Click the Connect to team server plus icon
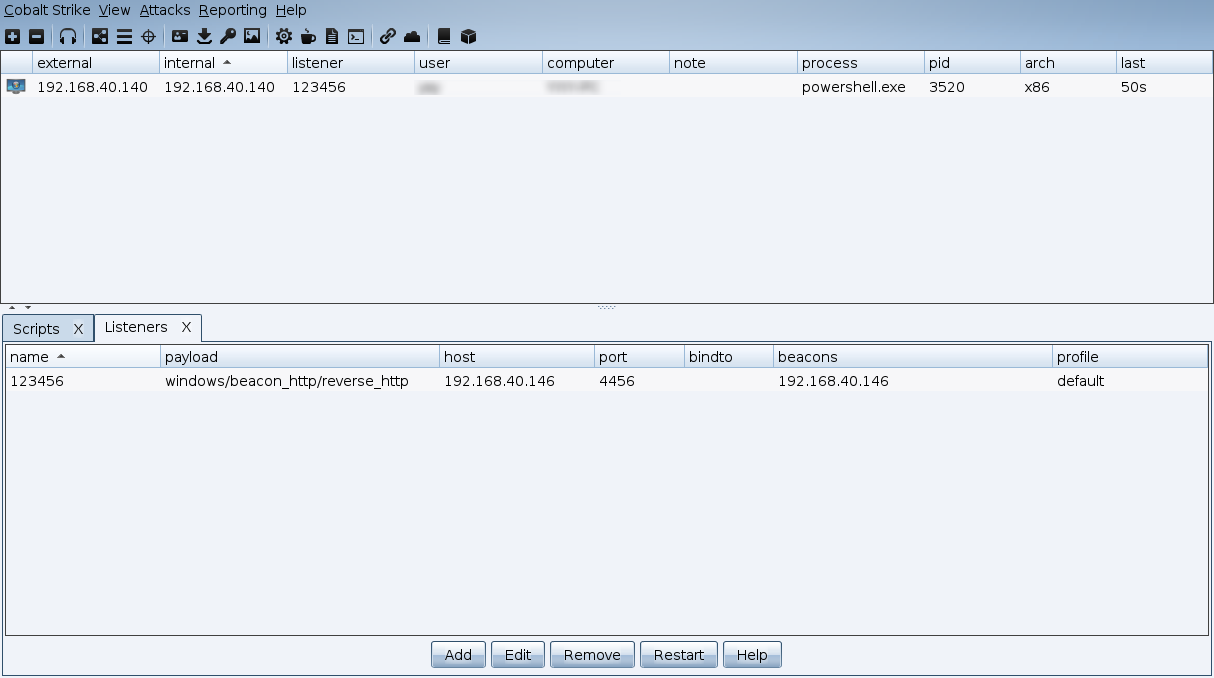This screenshot has width=1214, height=678. (12, 36)
